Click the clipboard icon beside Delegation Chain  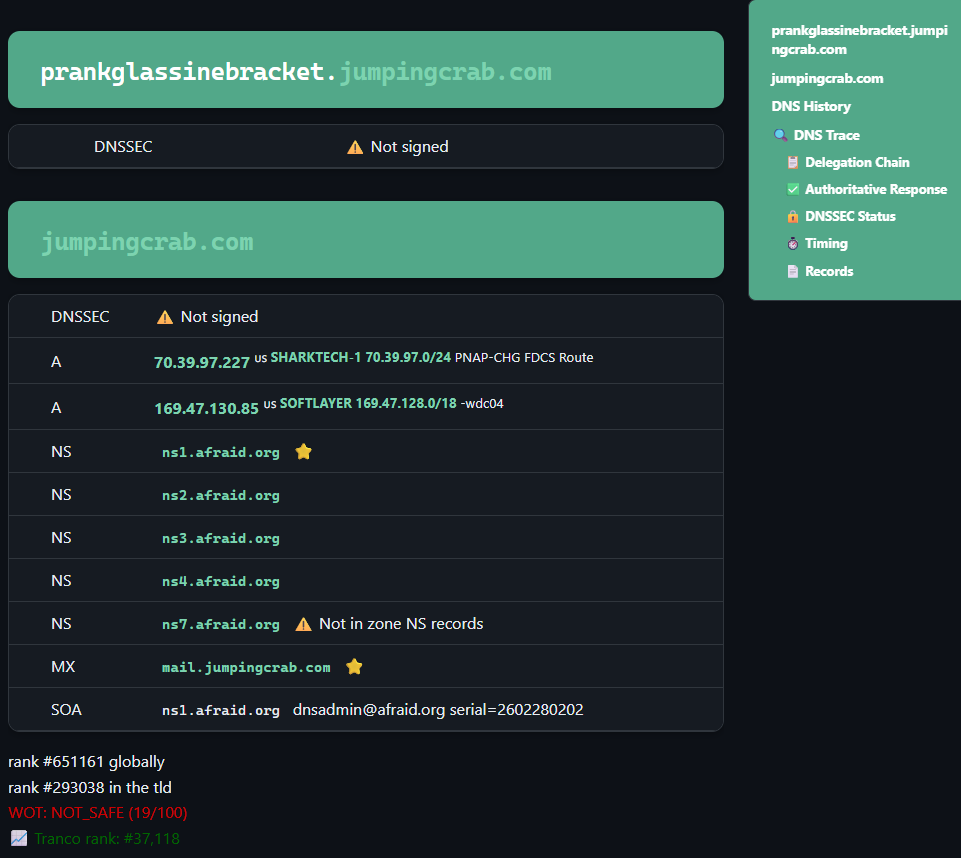793,162
